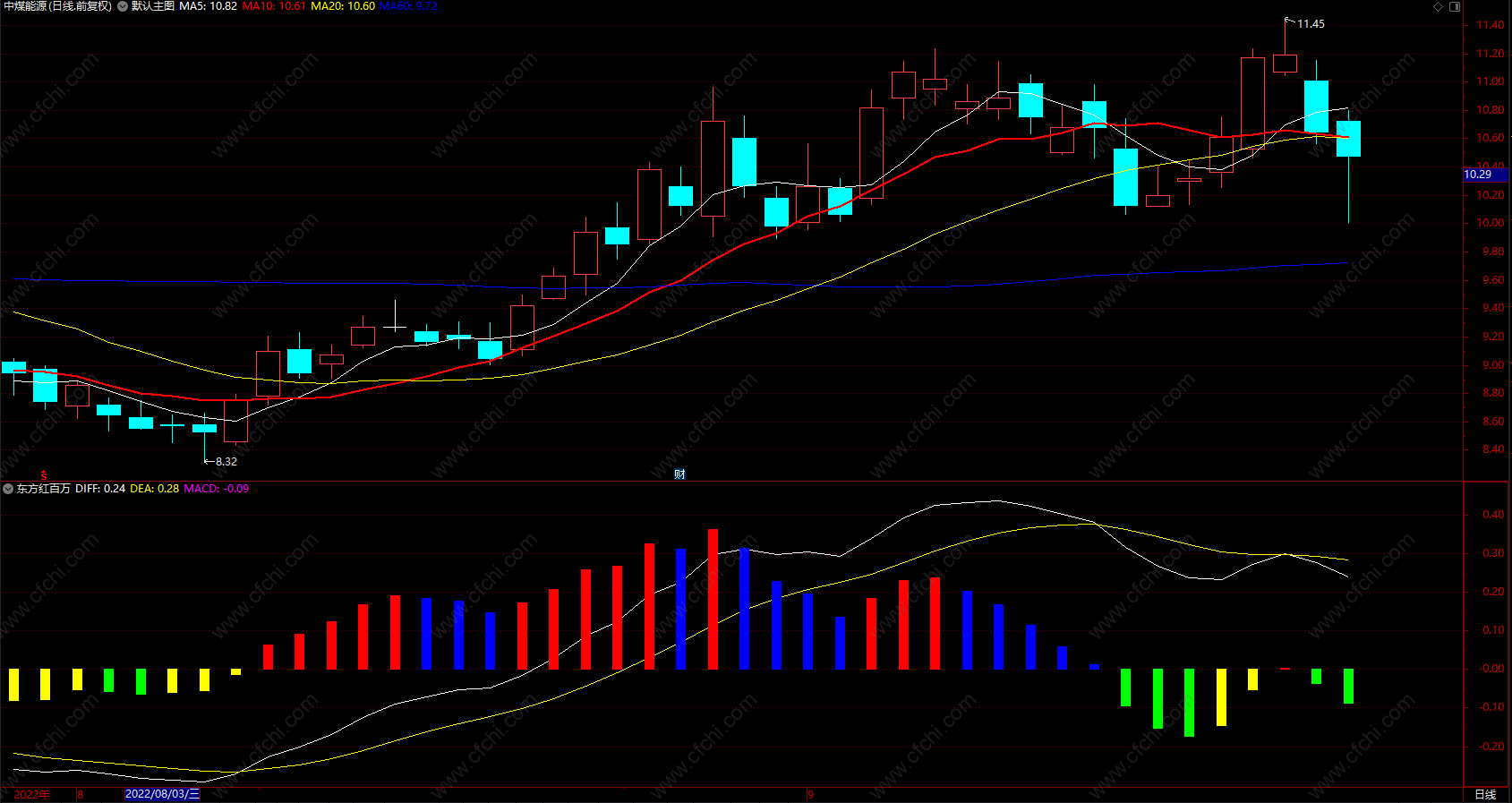Viewport: 1512px width, 803px height.
Task: Click the month 8 marker on the time axis
Action: click(81, 794)
